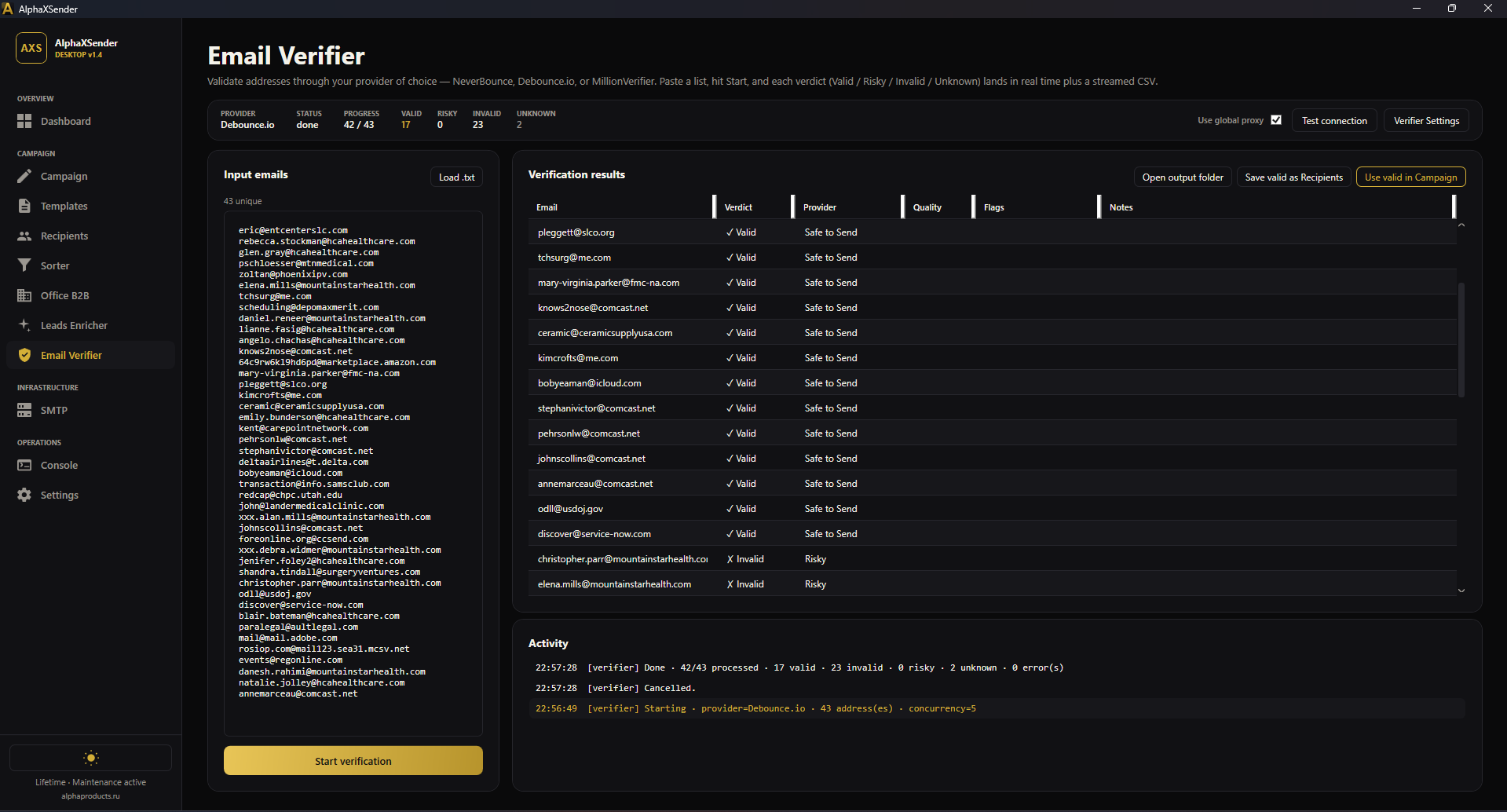
Task: Click the Console terminal icon
Action: pyautogui.click(x=24, y=465)
